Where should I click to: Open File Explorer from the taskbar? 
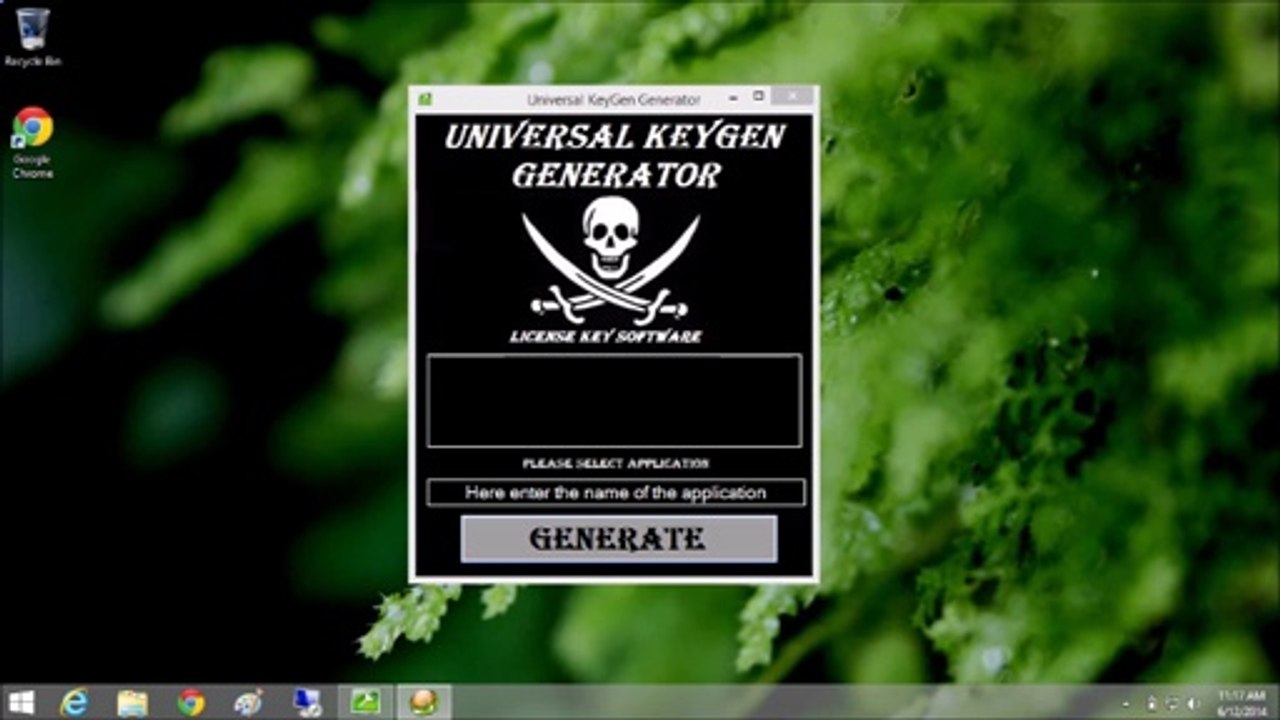132,703
